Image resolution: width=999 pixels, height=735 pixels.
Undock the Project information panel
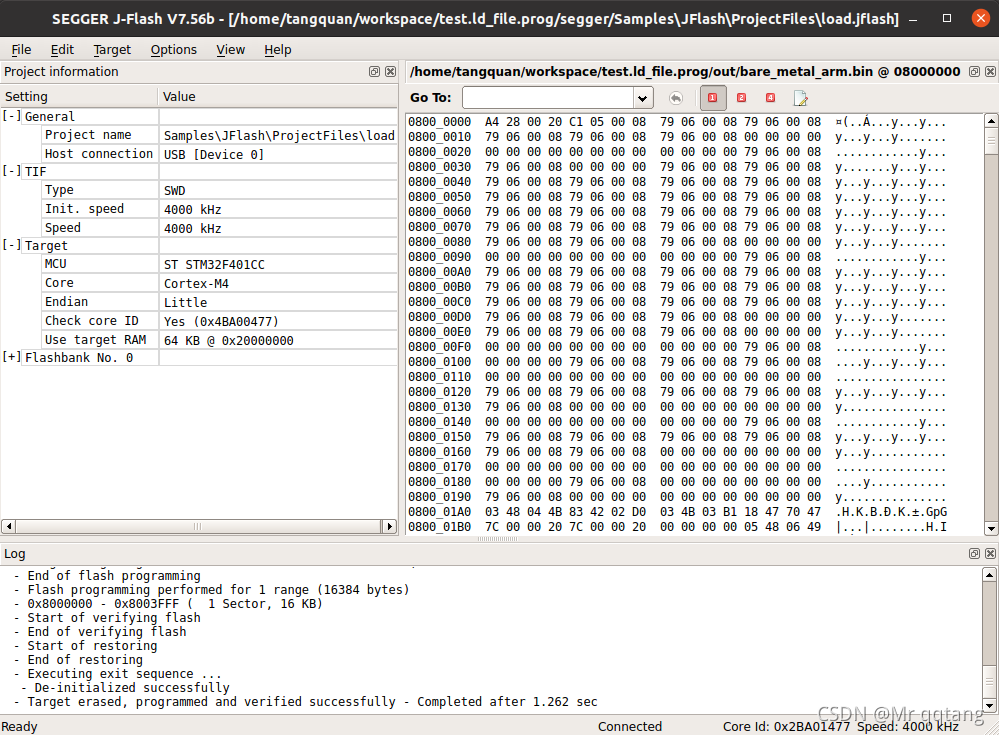point(374,71)
